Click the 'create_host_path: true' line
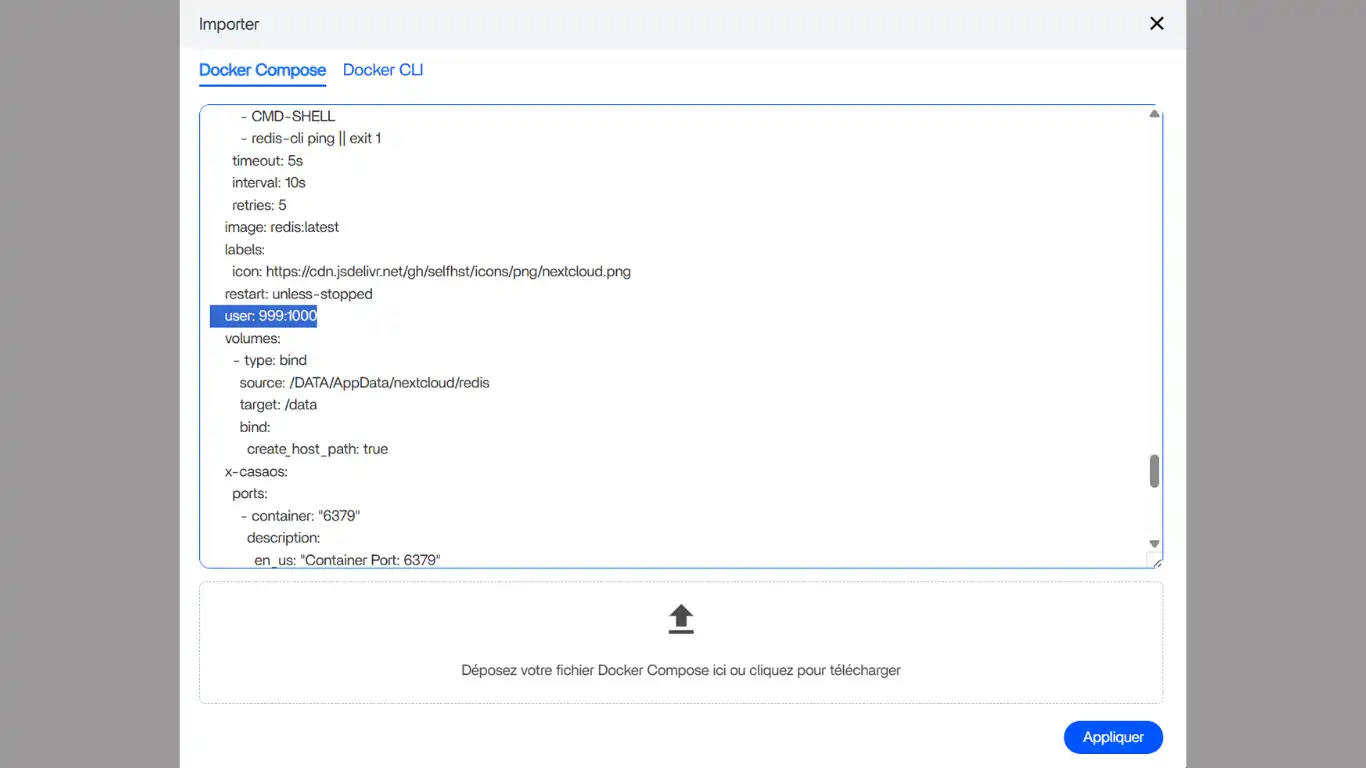The image size is (1366, 768). 317,449
